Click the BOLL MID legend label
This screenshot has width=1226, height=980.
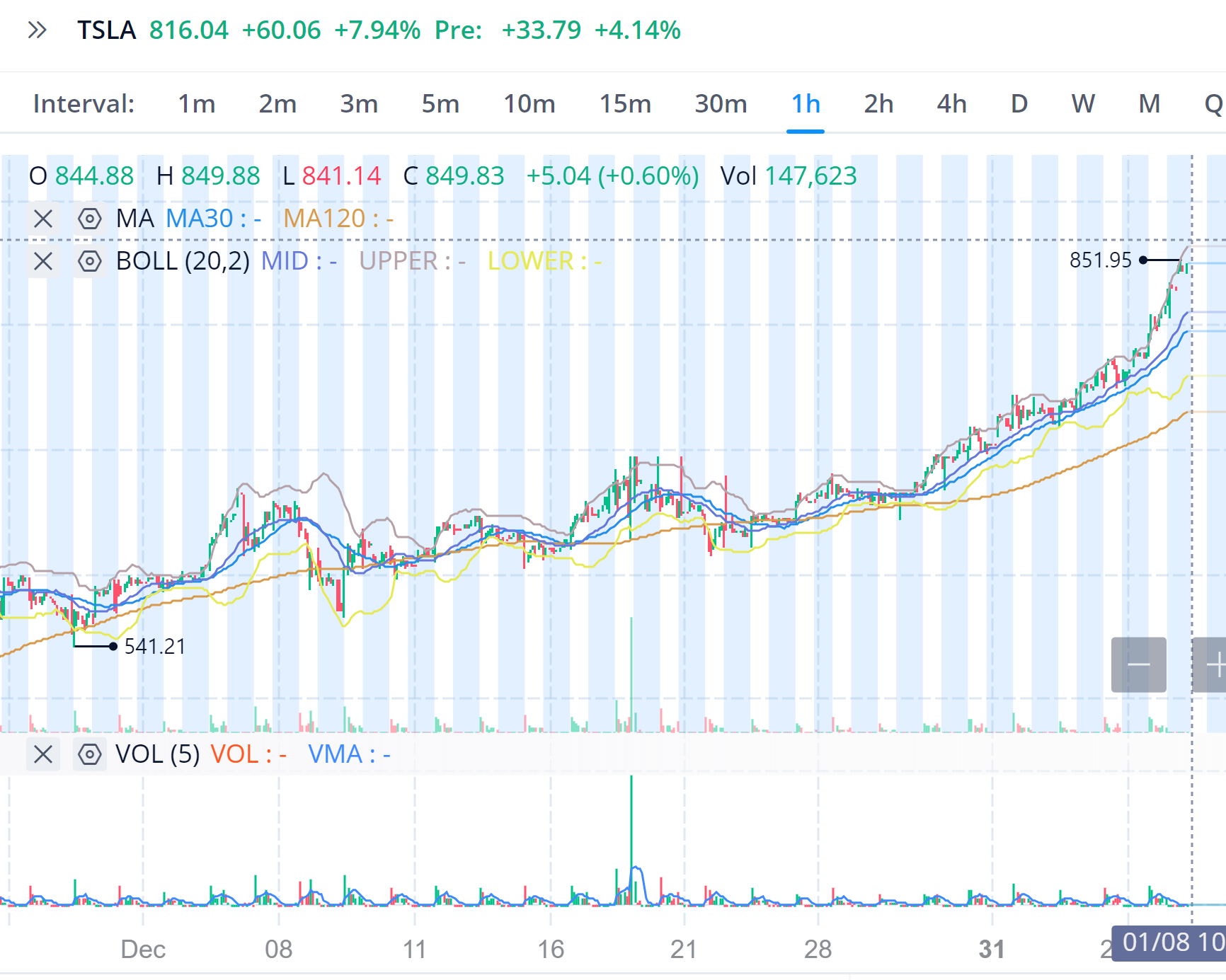pos(299,262)
